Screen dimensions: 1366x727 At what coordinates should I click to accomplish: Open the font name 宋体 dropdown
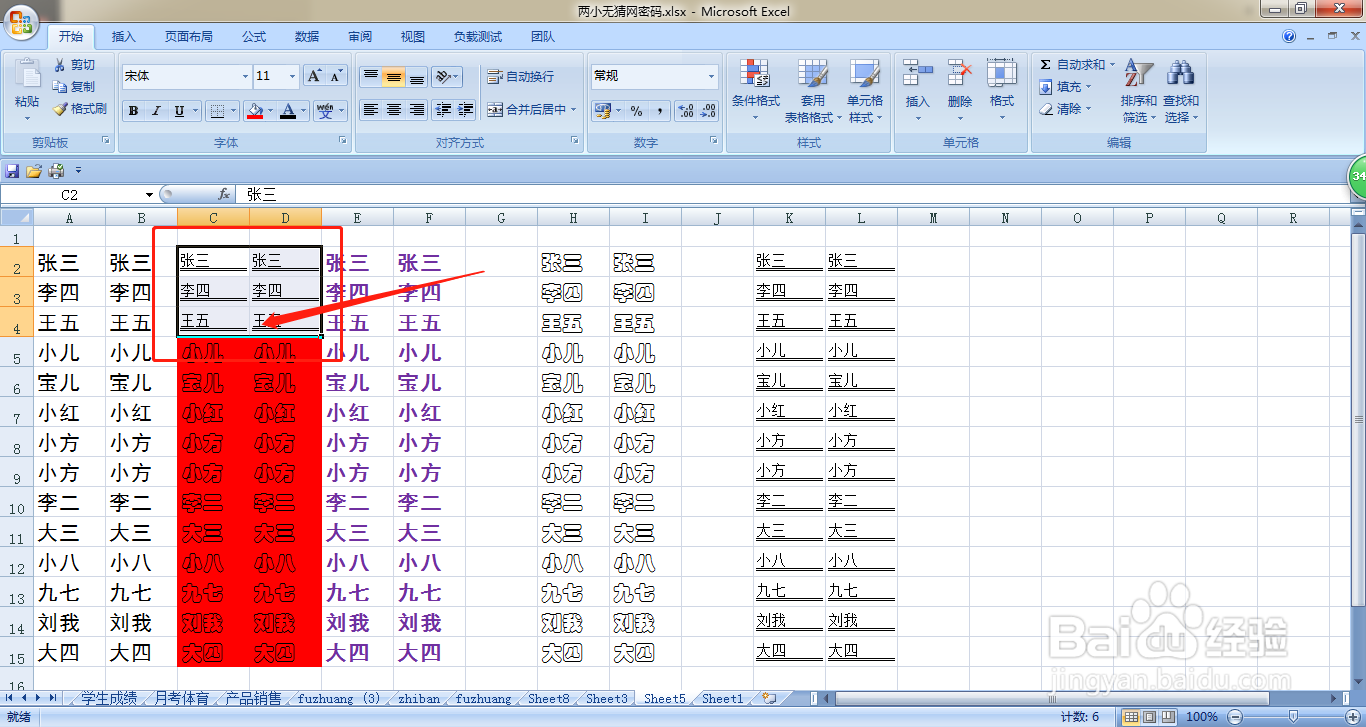tap(245, 76)
